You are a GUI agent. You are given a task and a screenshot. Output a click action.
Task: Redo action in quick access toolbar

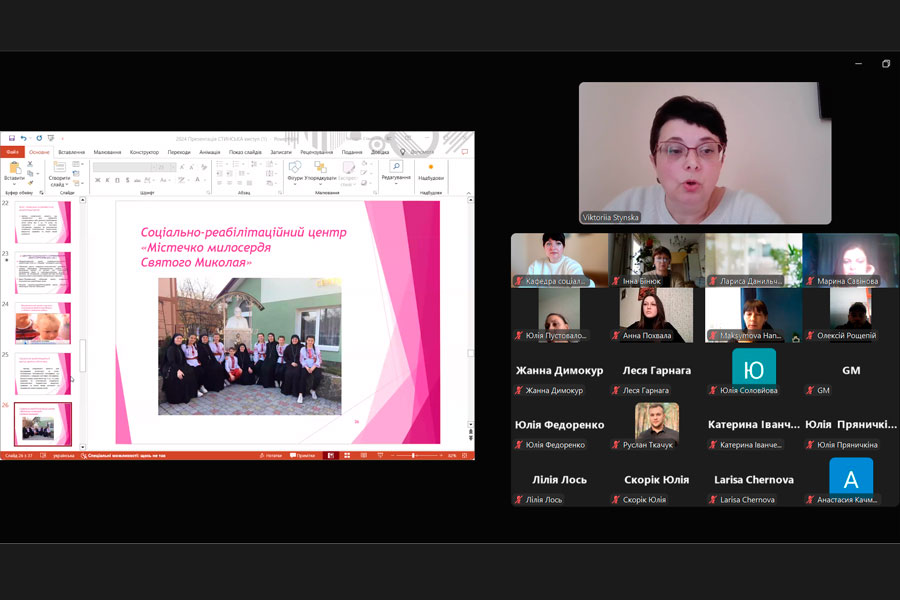(39, 138)
